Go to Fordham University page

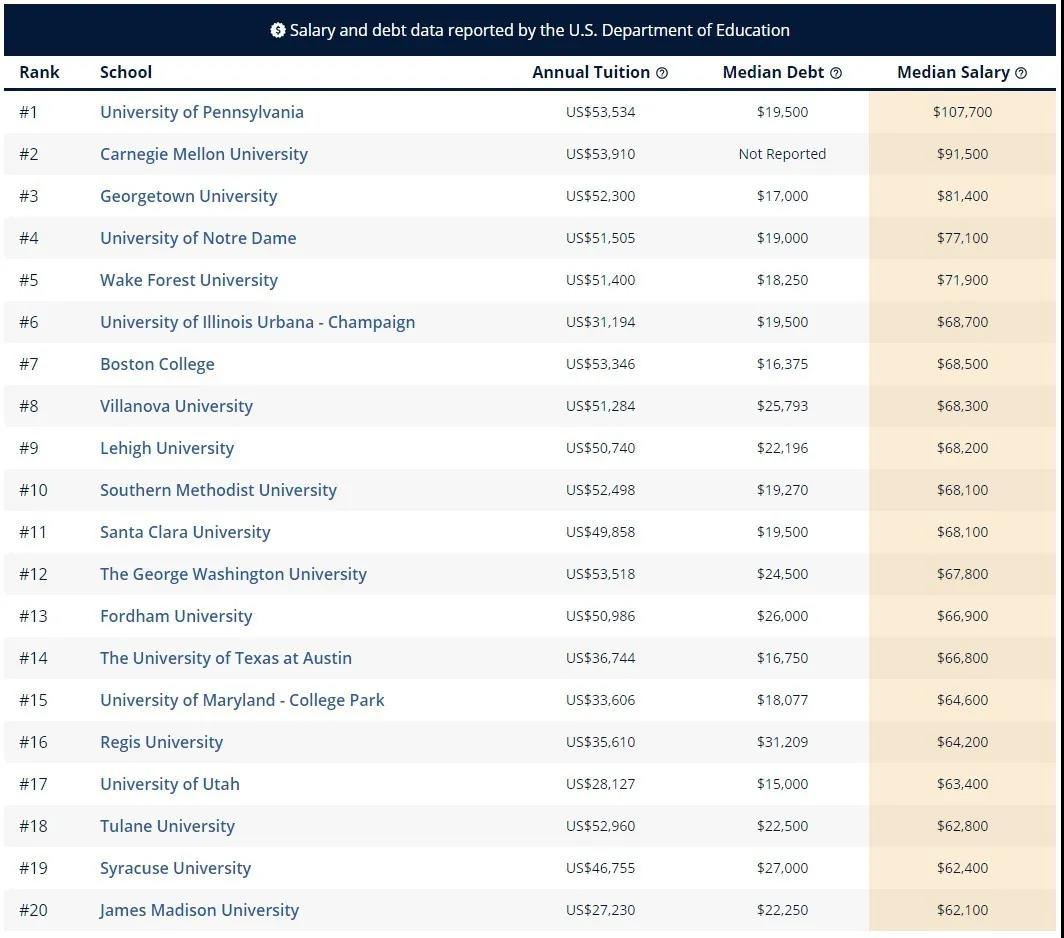point(176,616)
